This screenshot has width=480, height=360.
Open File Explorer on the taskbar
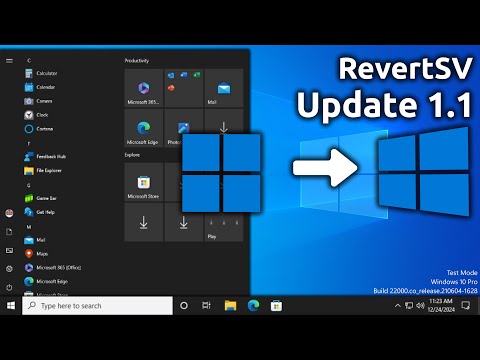(x=230, y=306)
